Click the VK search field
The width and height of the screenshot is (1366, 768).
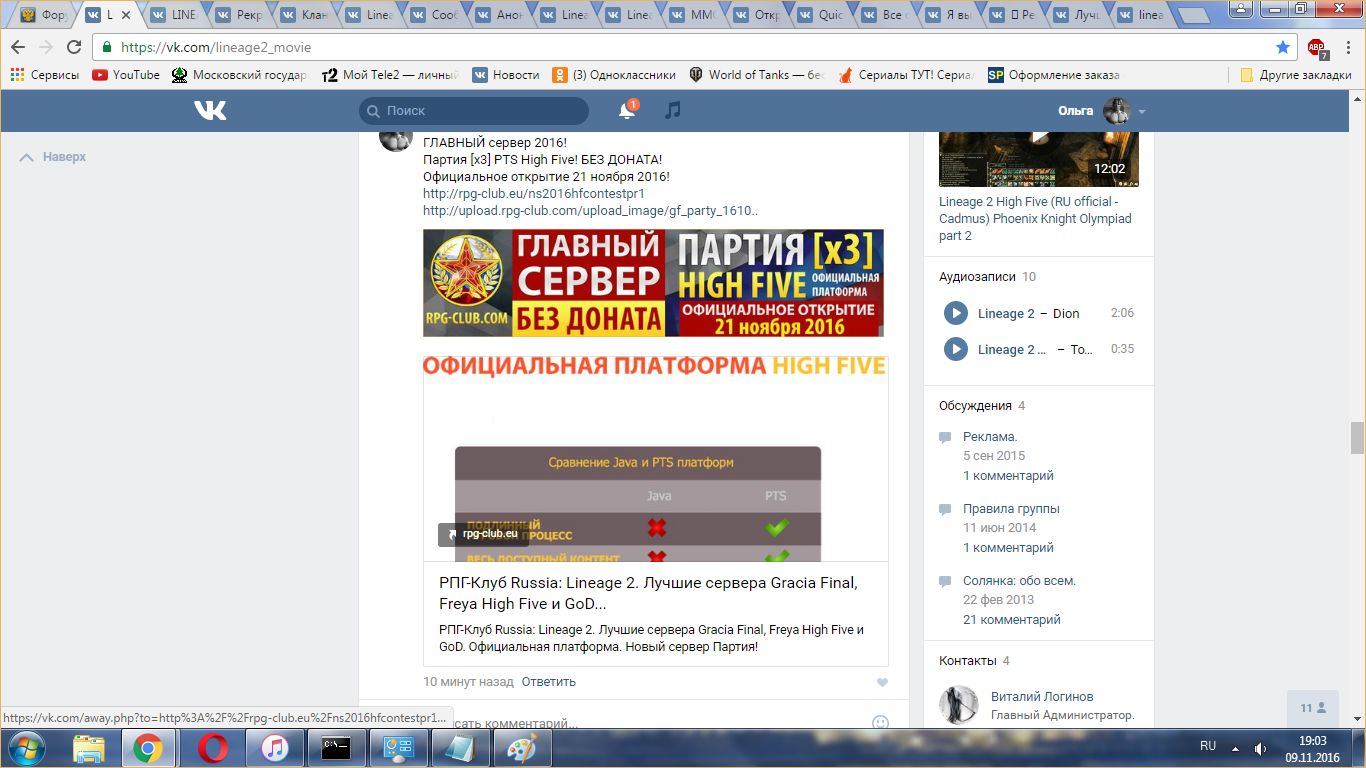click(x=474, y=111)
